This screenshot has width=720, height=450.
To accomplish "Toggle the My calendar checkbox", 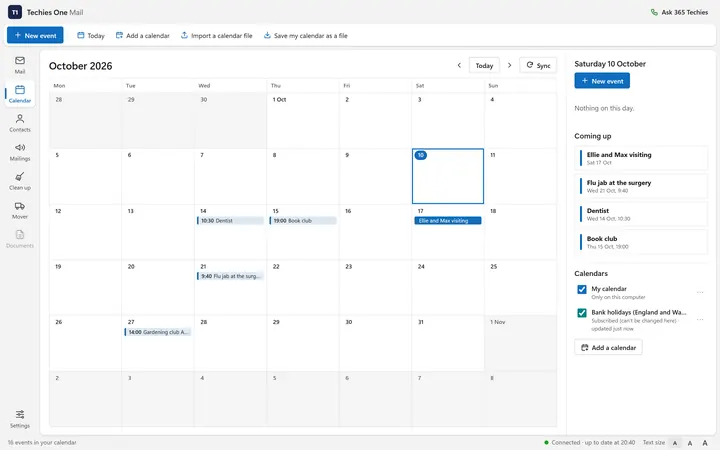I will 582,289.
